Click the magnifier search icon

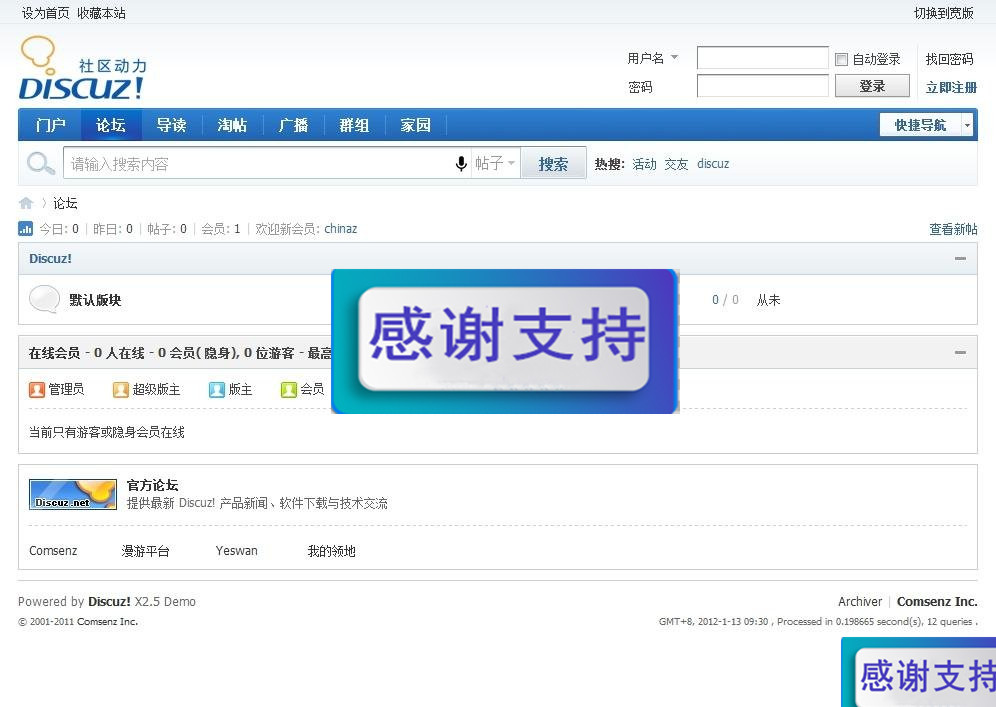(41, 163)
